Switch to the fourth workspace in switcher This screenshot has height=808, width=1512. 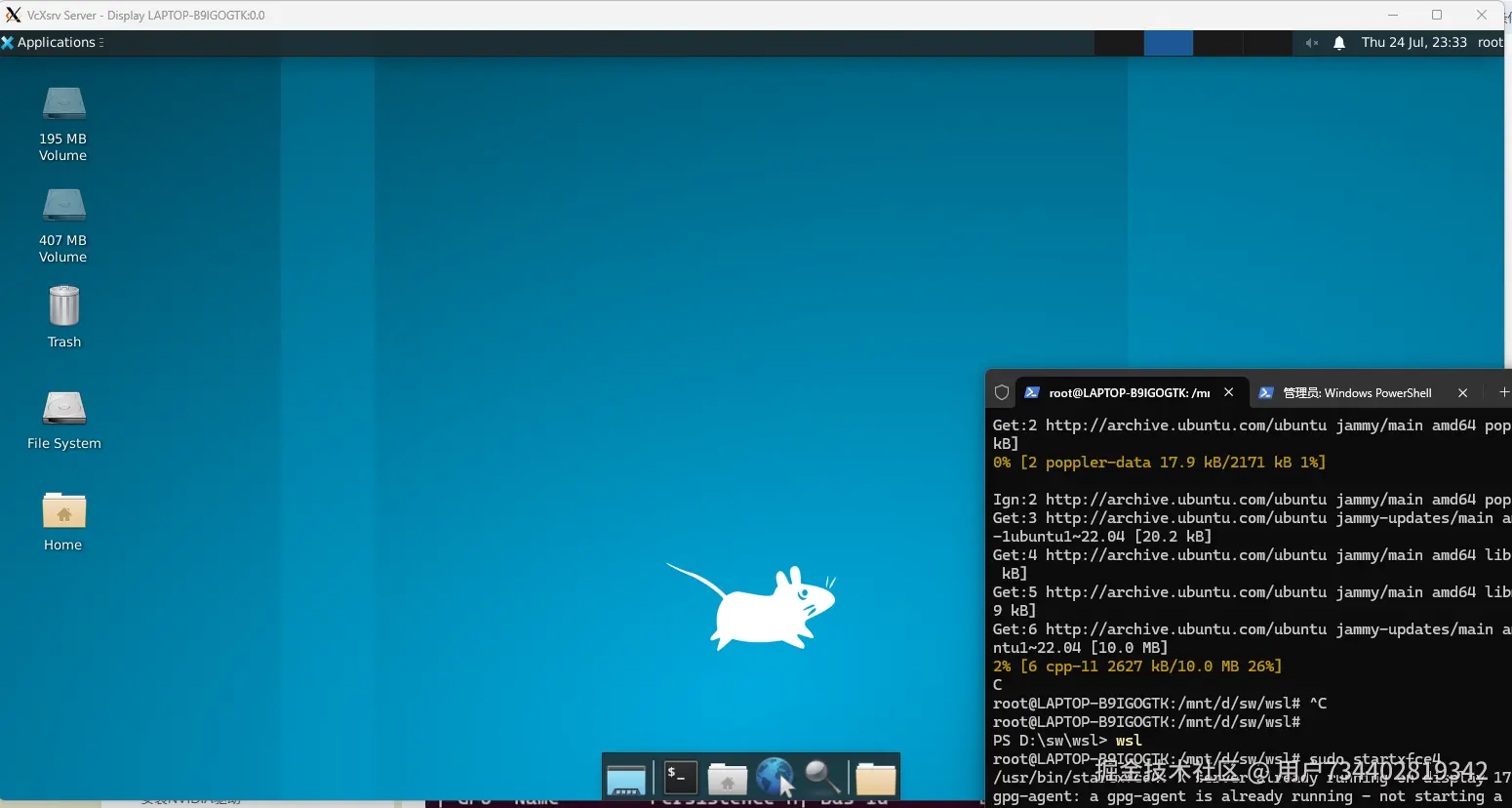[1268, 43]
